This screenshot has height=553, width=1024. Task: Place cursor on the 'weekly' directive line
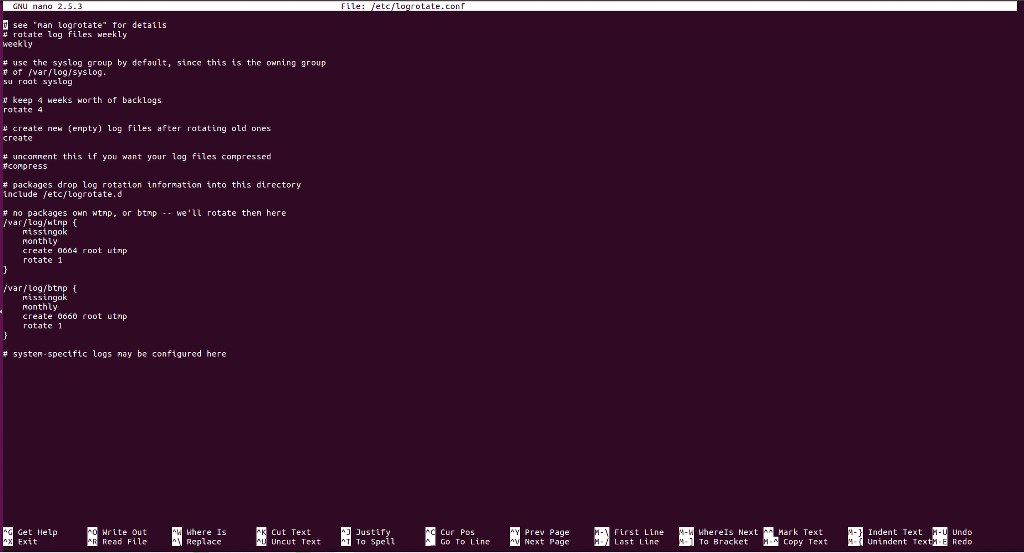[x=18, y=44]
